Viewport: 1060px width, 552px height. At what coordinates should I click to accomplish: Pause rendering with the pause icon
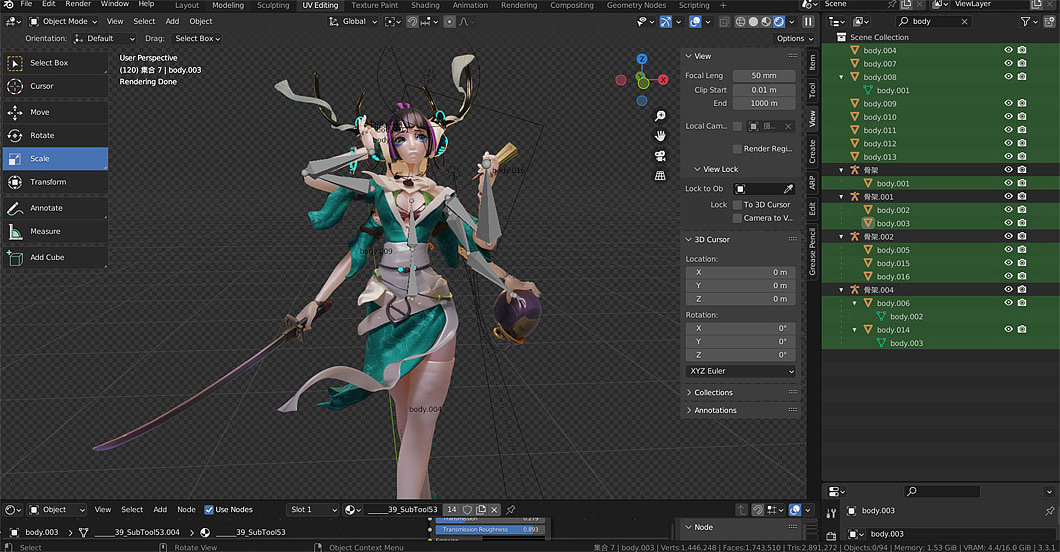tap(808, 22)
